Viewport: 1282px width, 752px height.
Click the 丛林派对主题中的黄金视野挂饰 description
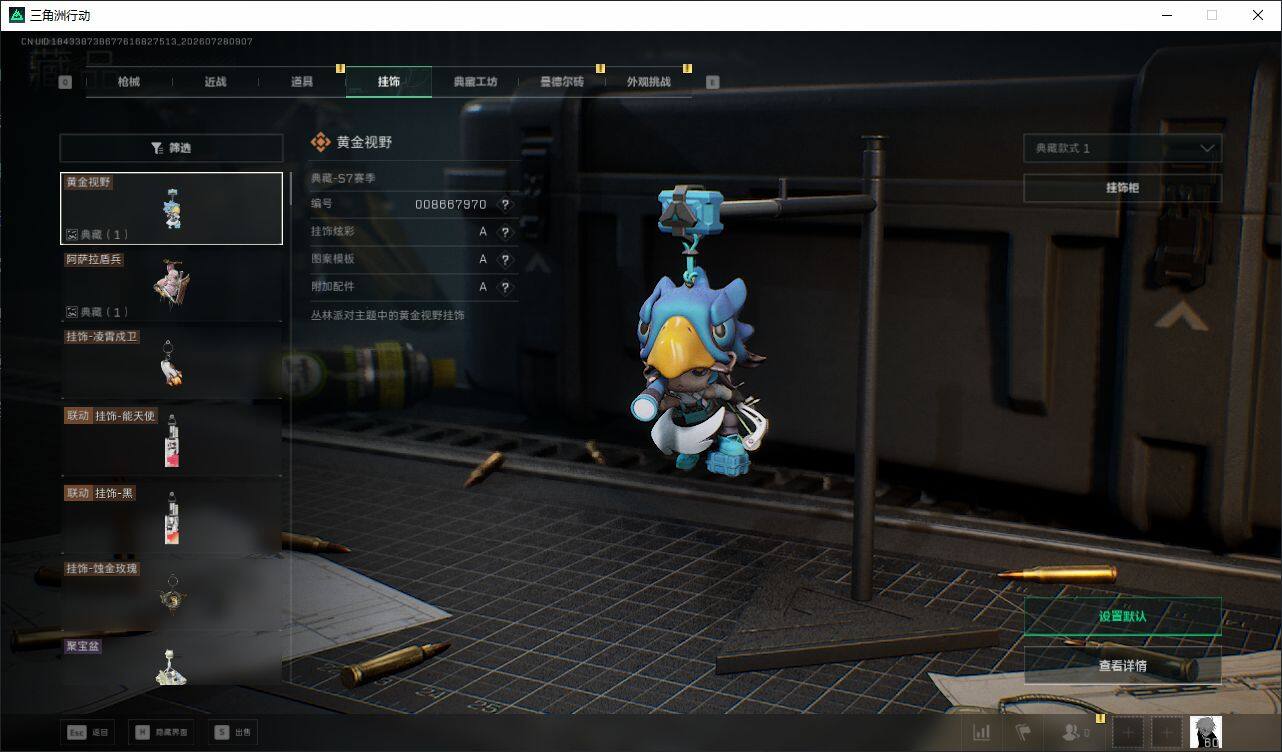pos(388,315)
